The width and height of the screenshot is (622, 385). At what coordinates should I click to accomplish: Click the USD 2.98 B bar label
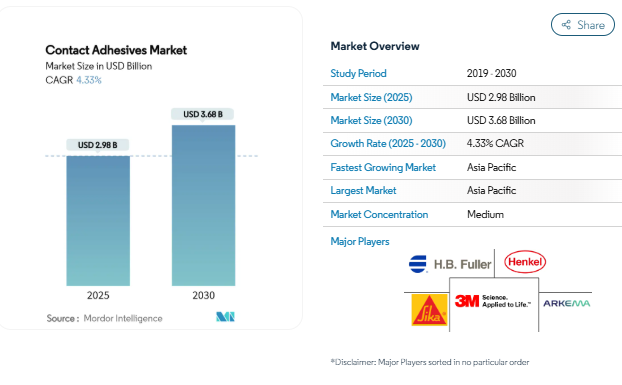[98, 145]
